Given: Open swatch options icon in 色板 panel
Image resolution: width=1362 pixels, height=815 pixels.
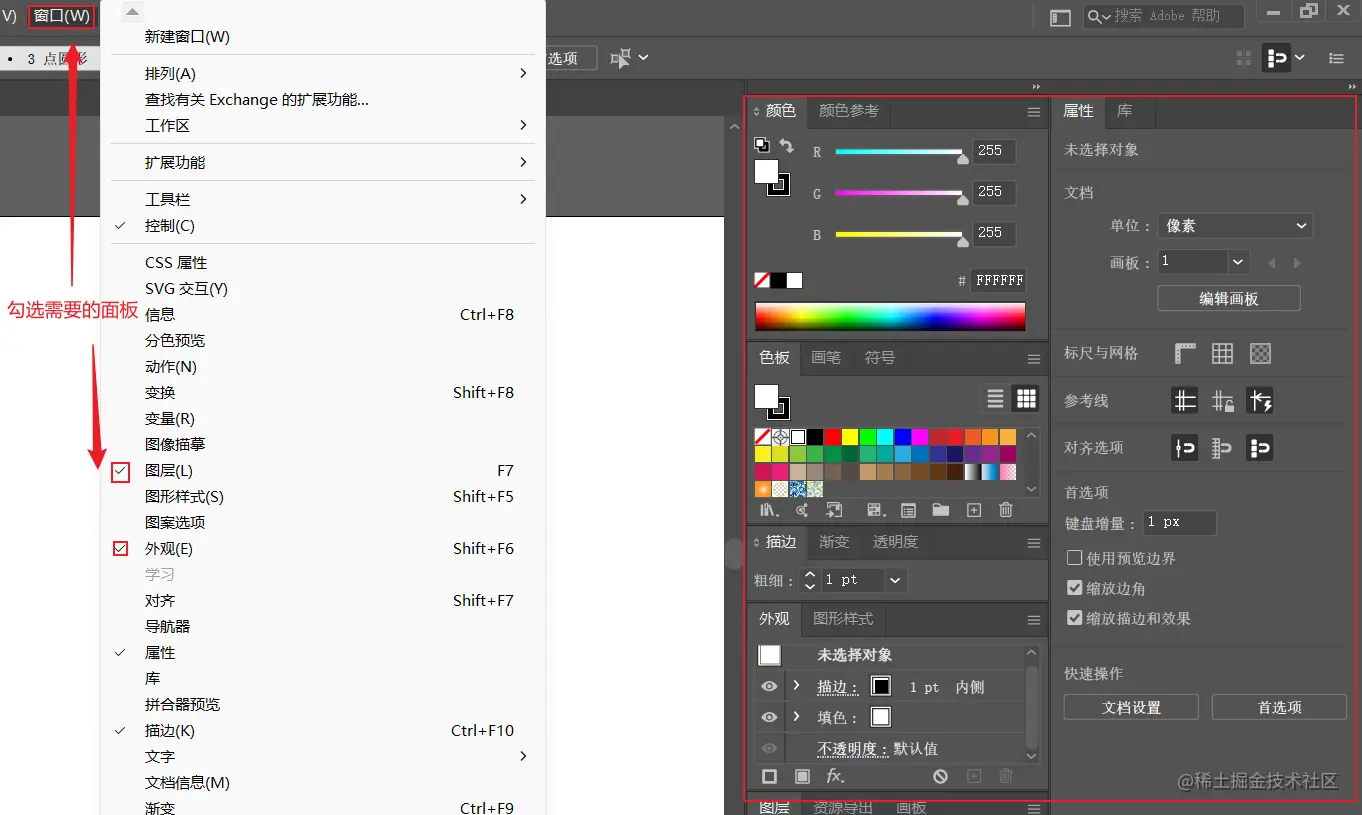Looking at the screenshot, I should pos(908,510).
